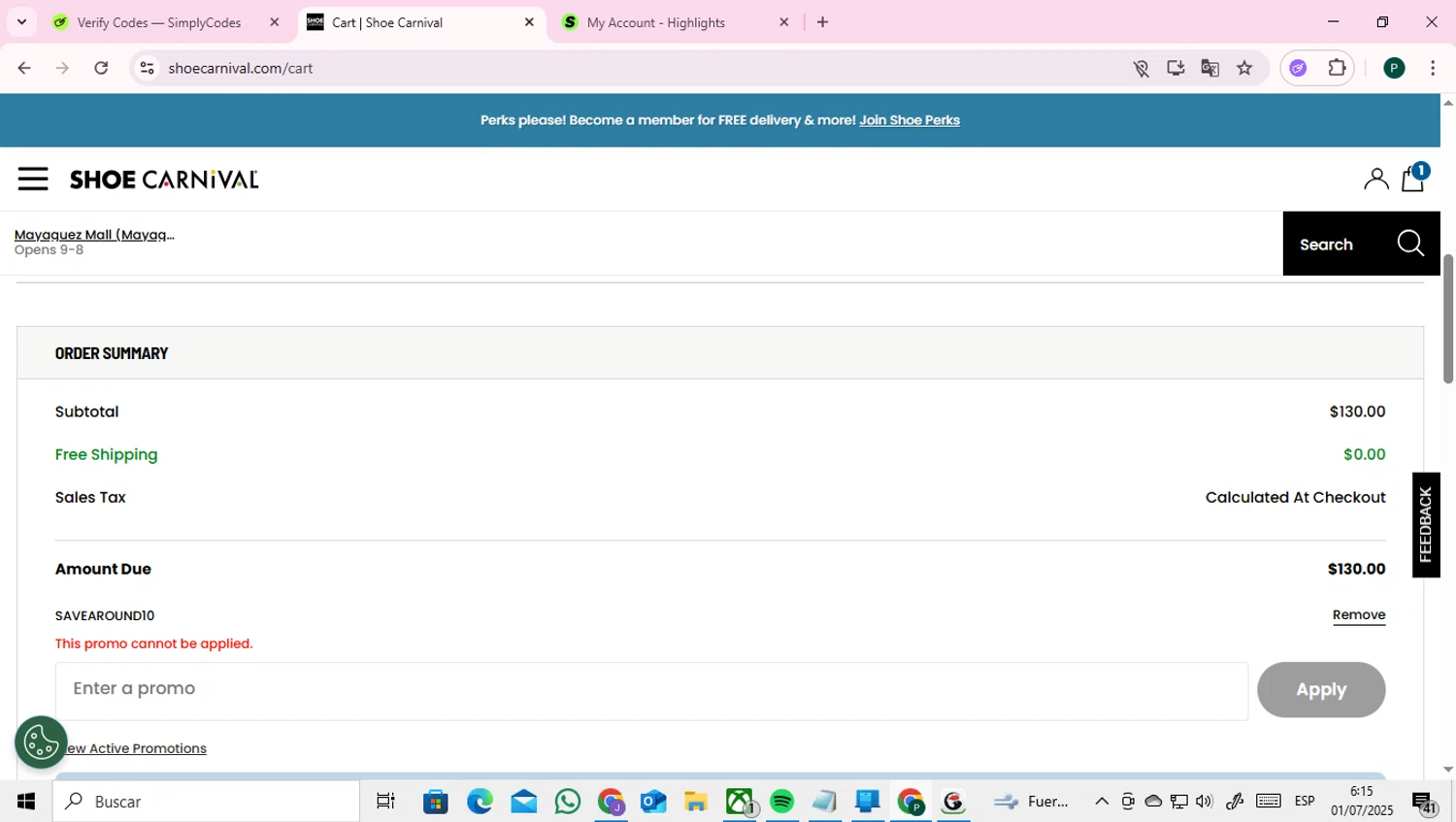Open the notification center icon

pyautogui.click(x=1424, y=803)
